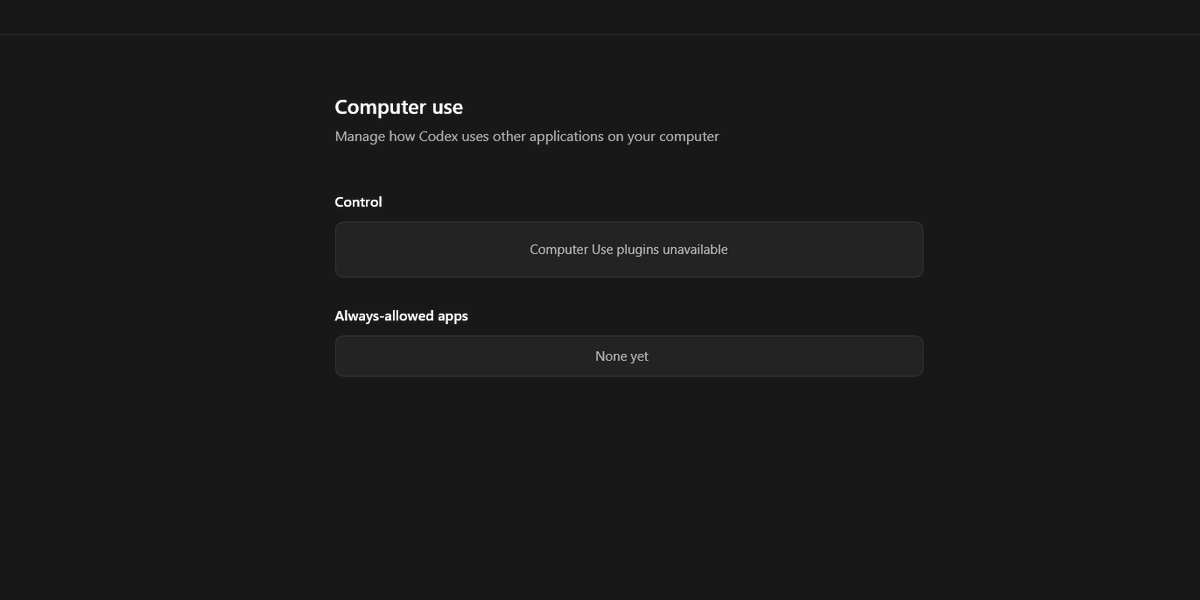Click the 'Computer use' heading
This screenshot has height=600, width=1200.
click(398, 107)
